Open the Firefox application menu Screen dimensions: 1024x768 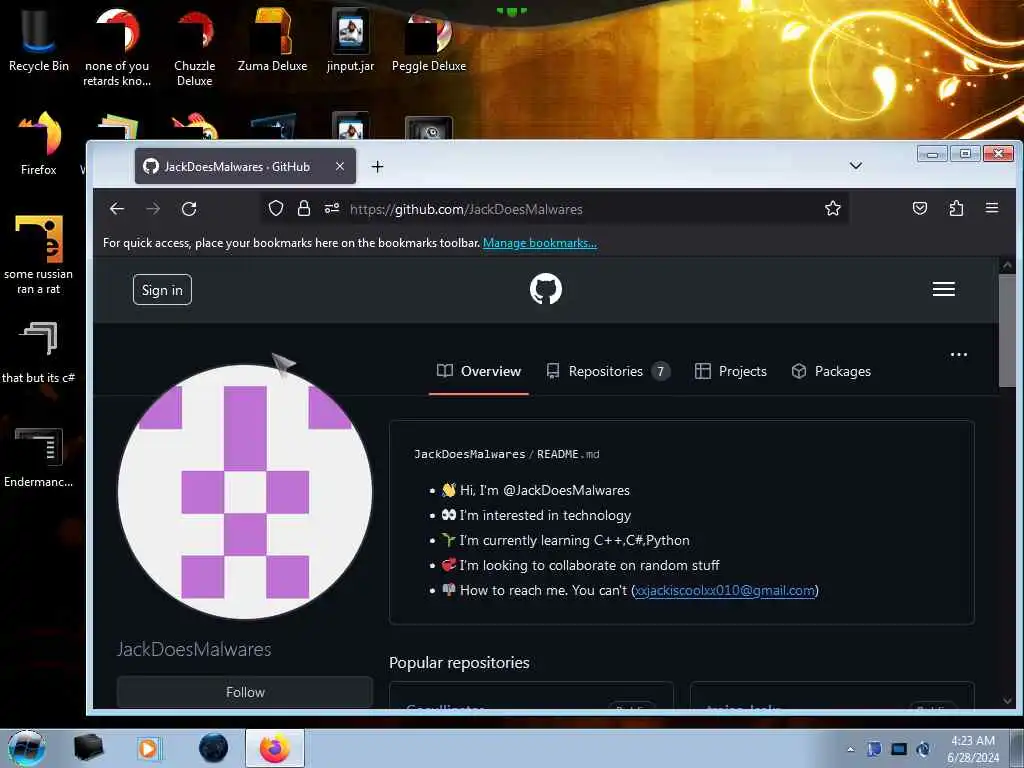[x=992, y=208]
